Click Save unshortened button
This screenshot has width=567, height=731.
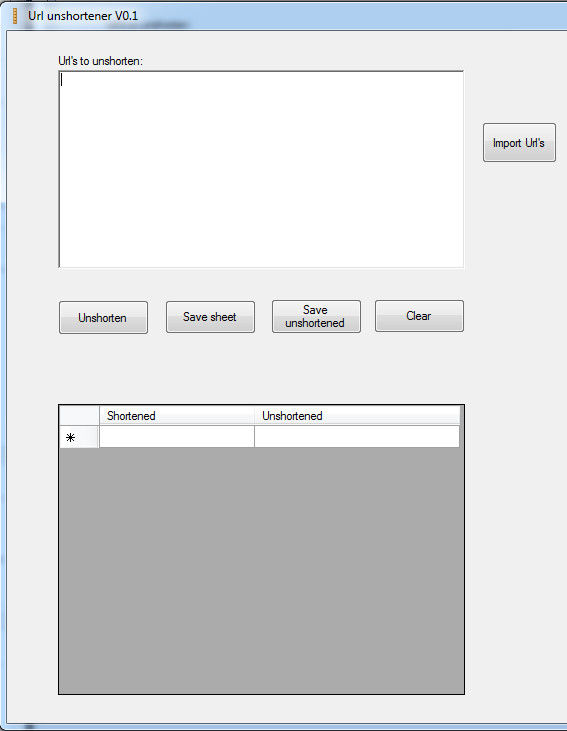click(x=316, y=317)
